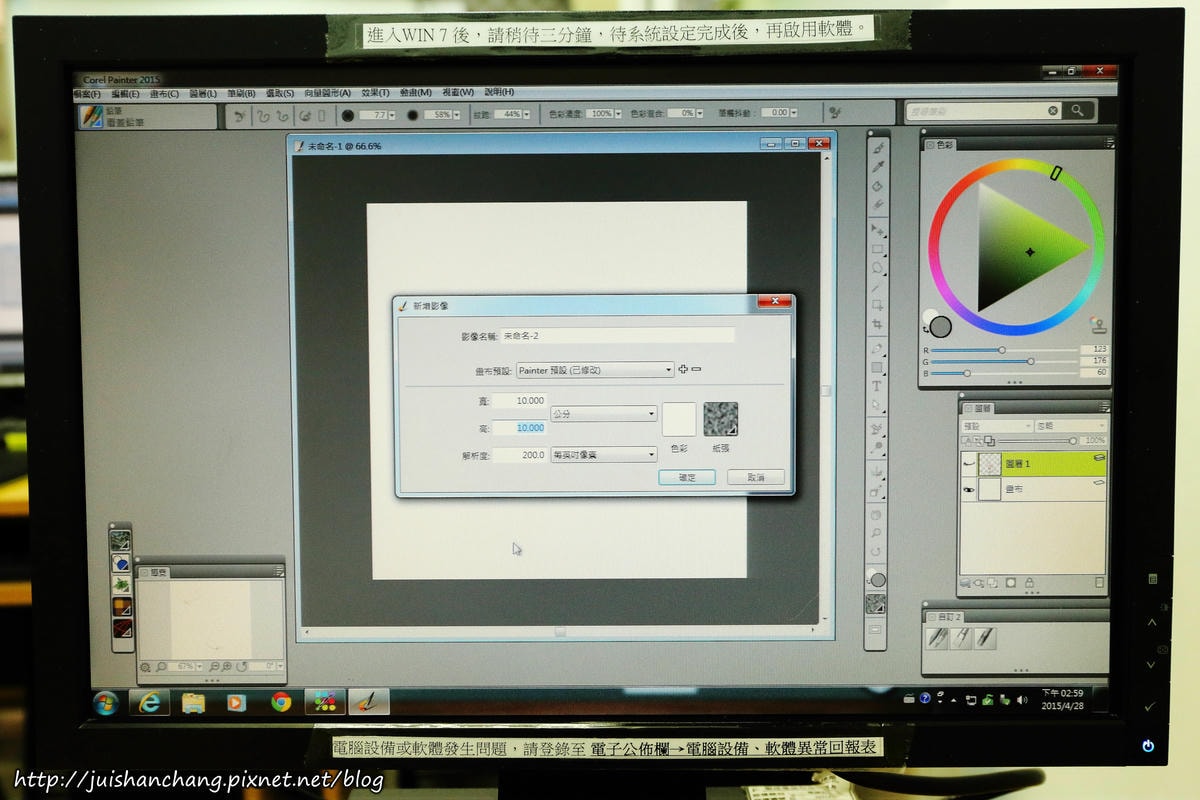This screenshot has width=1200, height=800.
Task: Choose the Crop tool in the toolbox
Action: (x=877, y=324)
